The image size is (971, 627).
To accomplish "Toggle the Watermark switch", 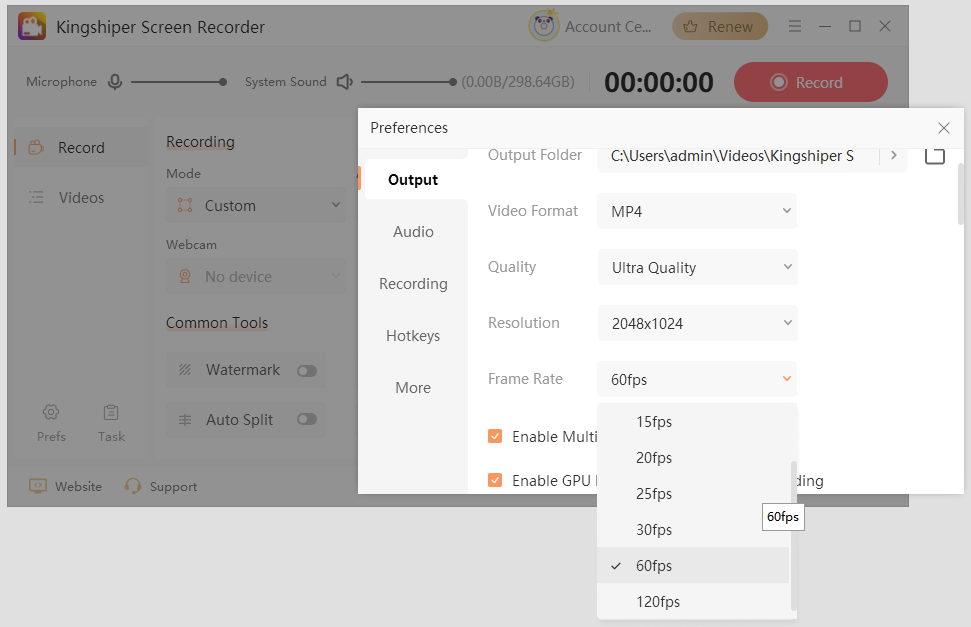I will pyautogui.click(x=307, y=370).
